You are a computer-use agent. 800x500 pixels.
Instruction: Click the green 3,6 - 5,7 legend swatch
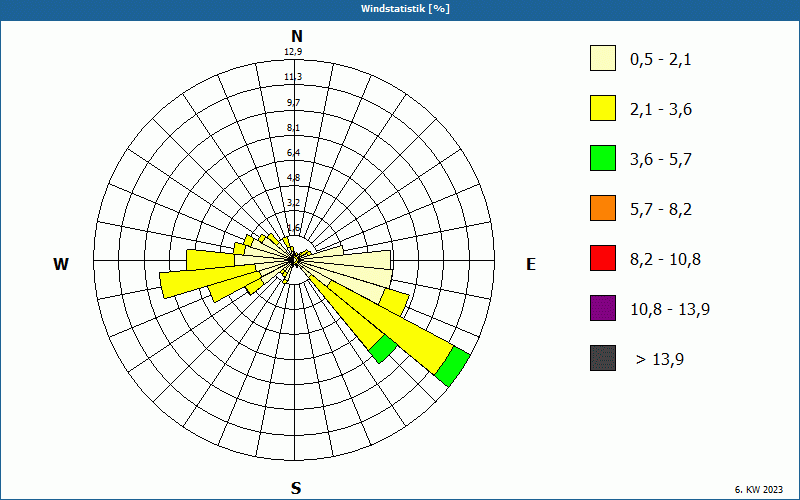point(603,158)
